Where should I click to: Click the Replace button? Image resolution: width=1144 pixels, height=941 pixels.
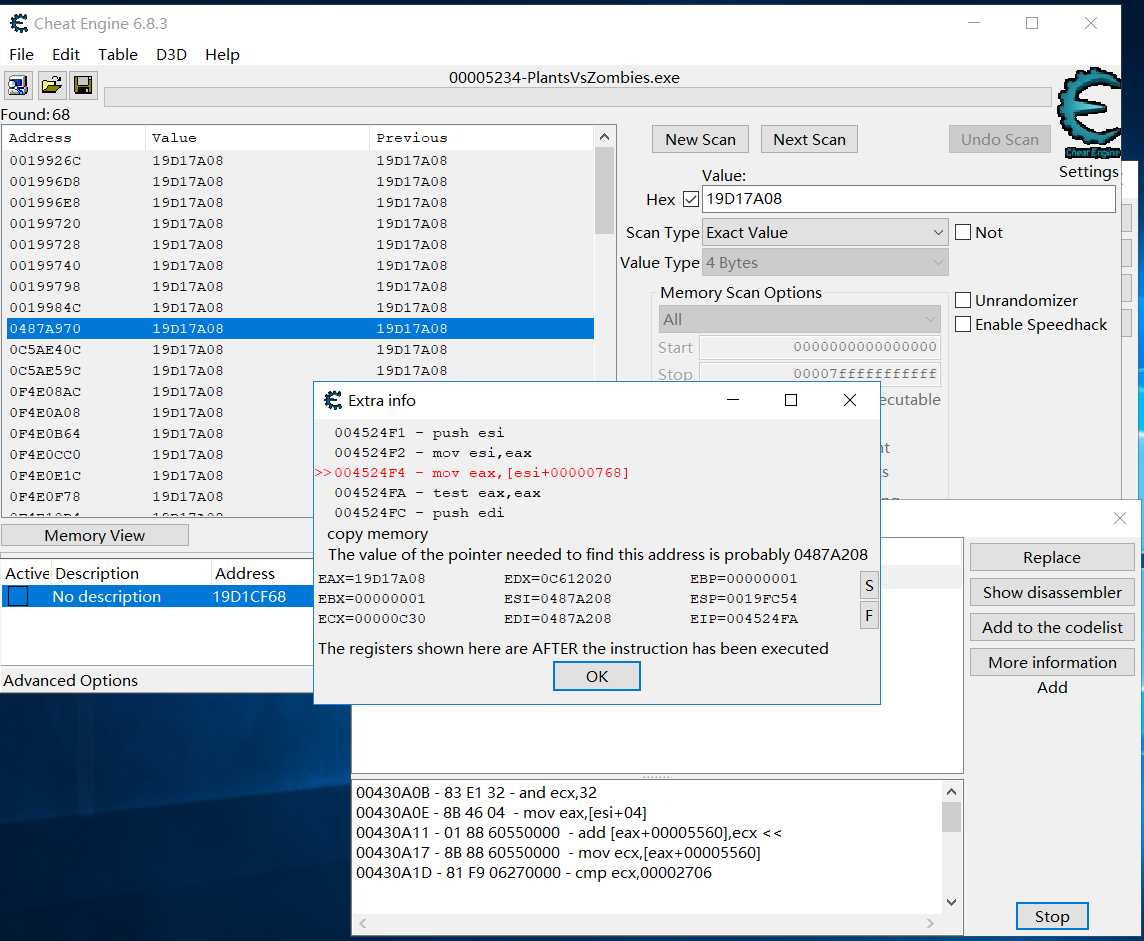click(1051, 557)
